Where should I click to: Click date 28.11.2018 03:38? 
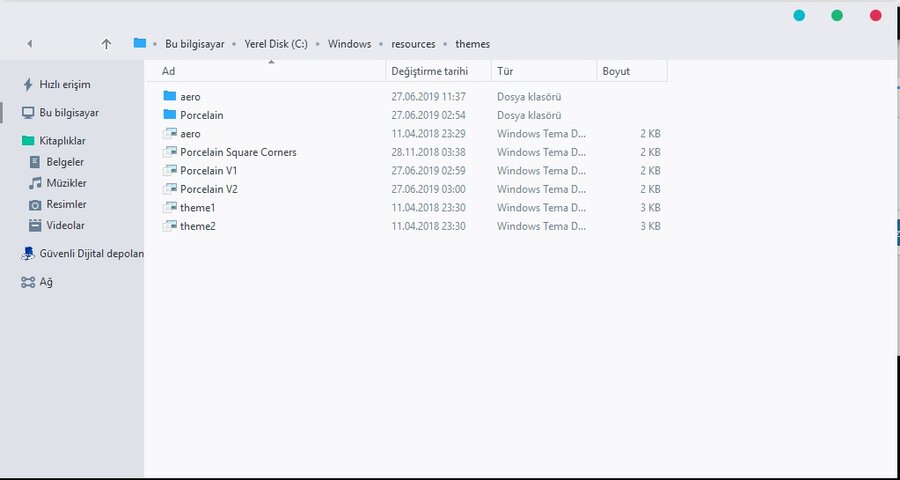pos(428,152)
